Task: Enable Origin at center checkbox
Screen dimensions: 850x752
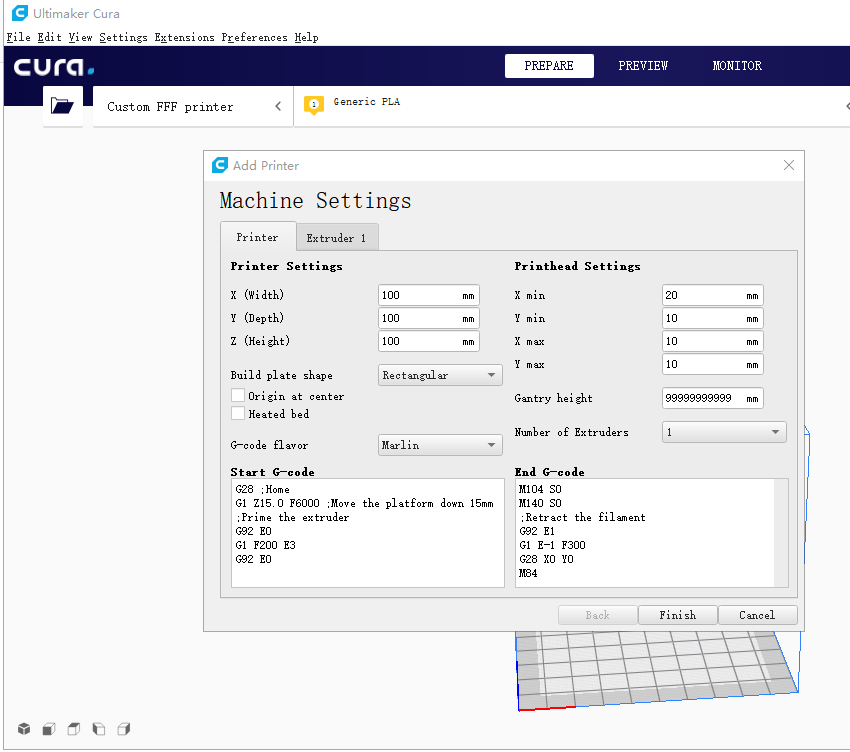Action: point(237,395)
